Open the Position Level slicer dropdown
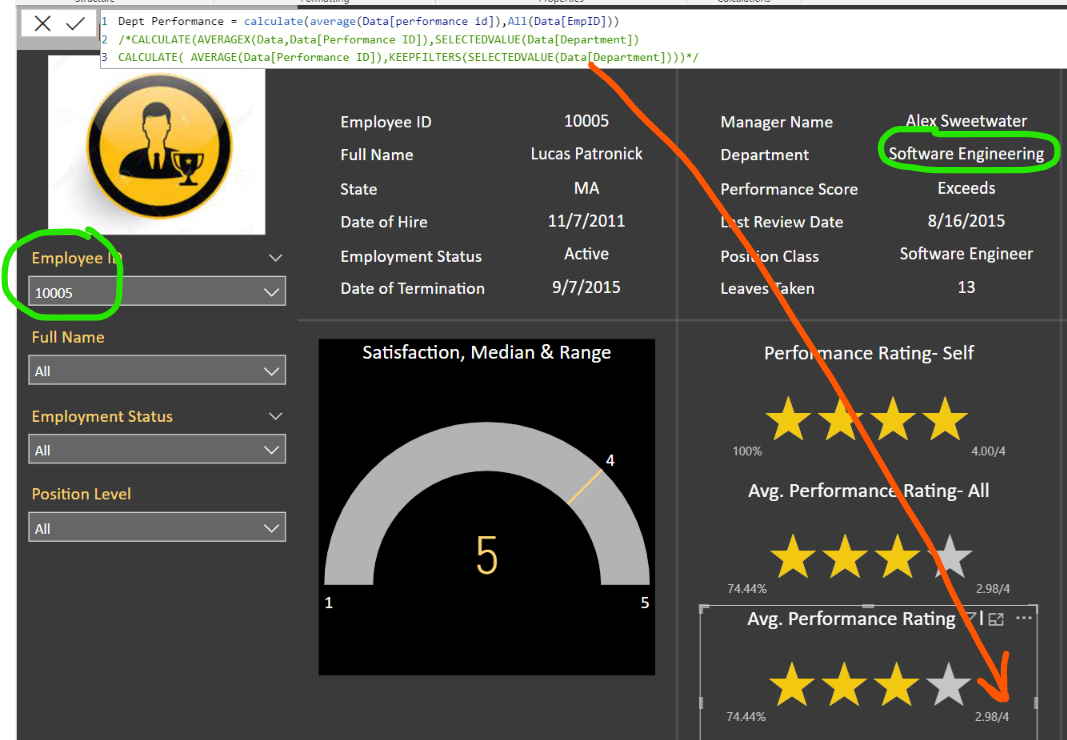 coord(157,528)
